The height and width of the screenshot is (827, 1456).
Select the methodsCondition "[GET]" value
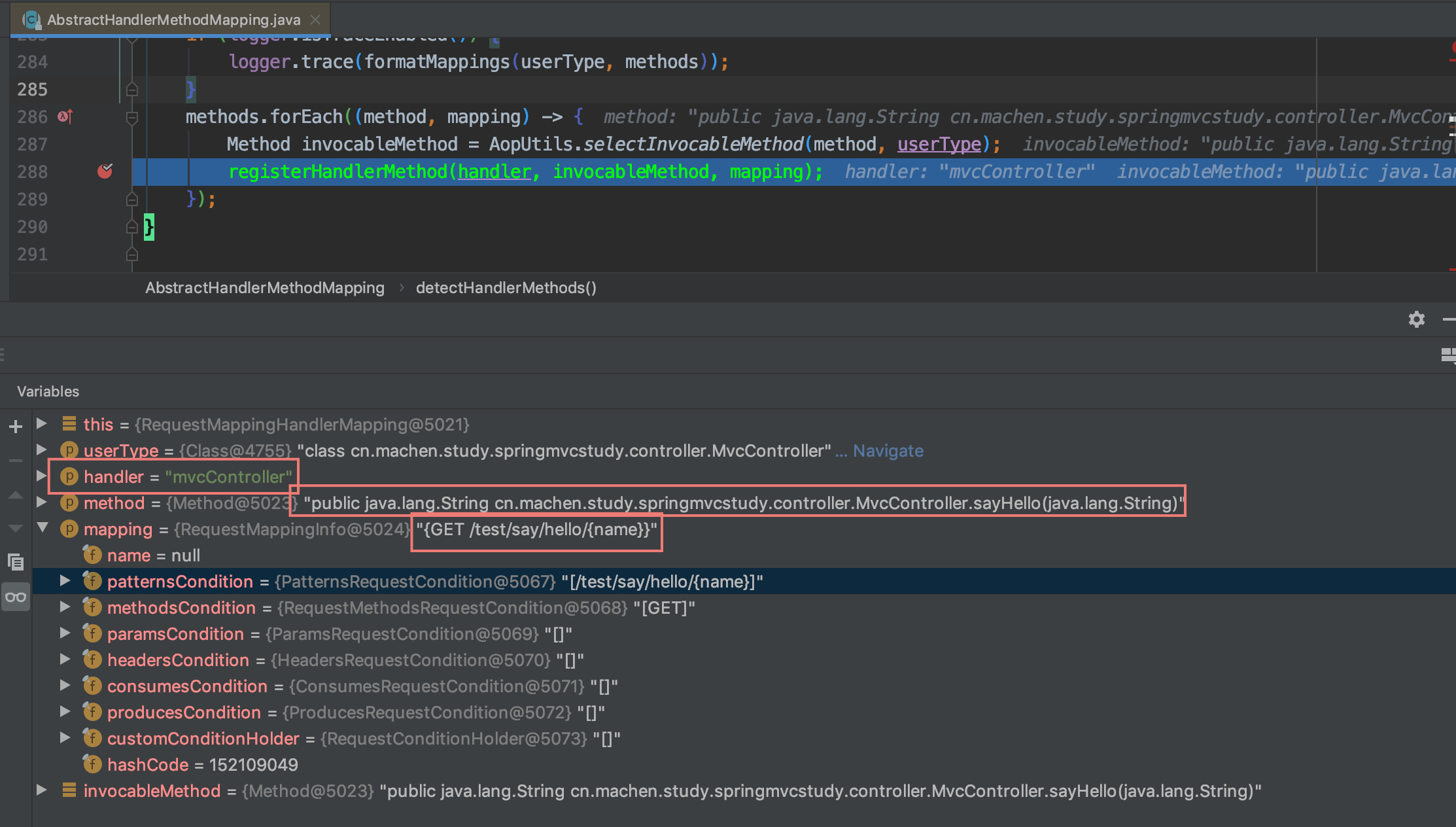pyautogui.click(x=664, y=608)
